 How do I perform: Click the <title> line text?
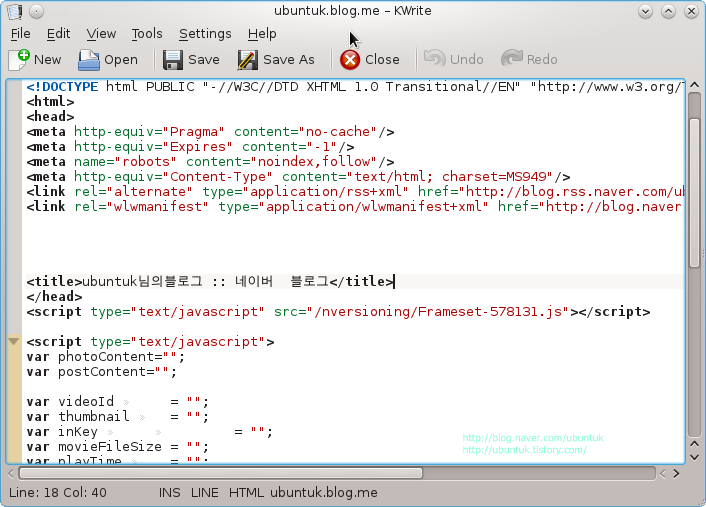210,281
